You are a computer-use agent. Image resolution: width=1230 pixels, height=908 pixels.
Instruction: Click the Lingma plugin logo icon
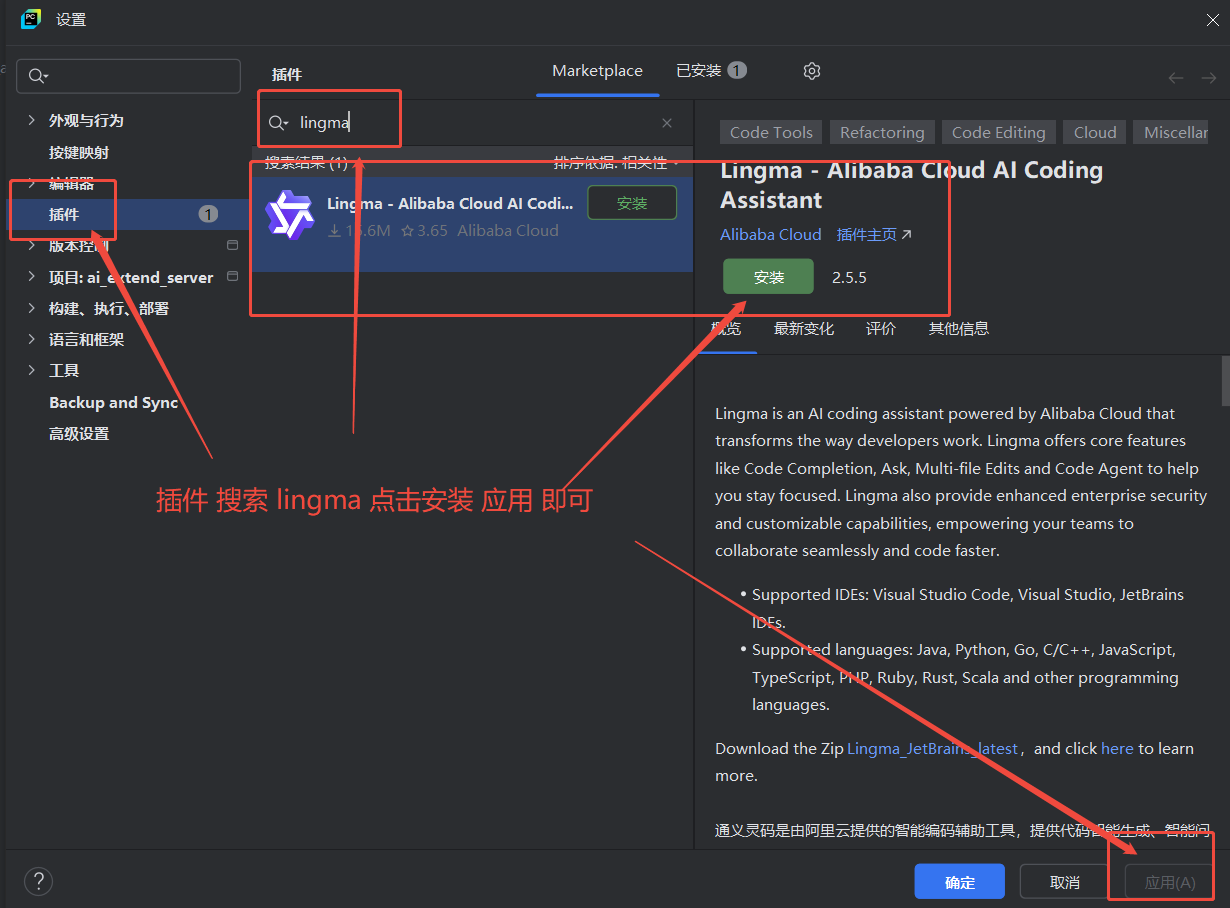(x=290, y=215)
